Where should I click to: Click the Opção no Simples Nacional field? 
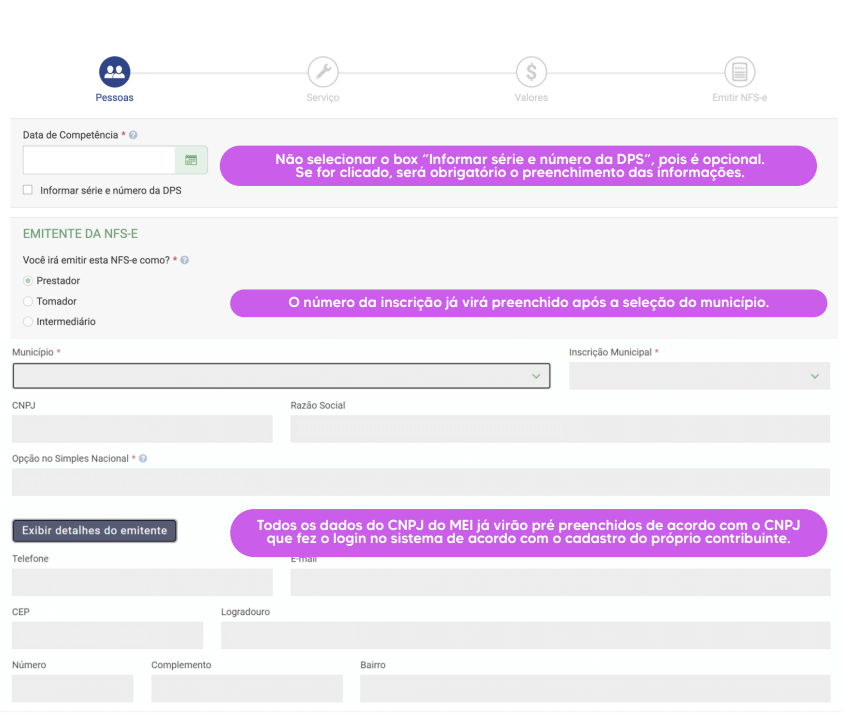[x=420, y=482]
